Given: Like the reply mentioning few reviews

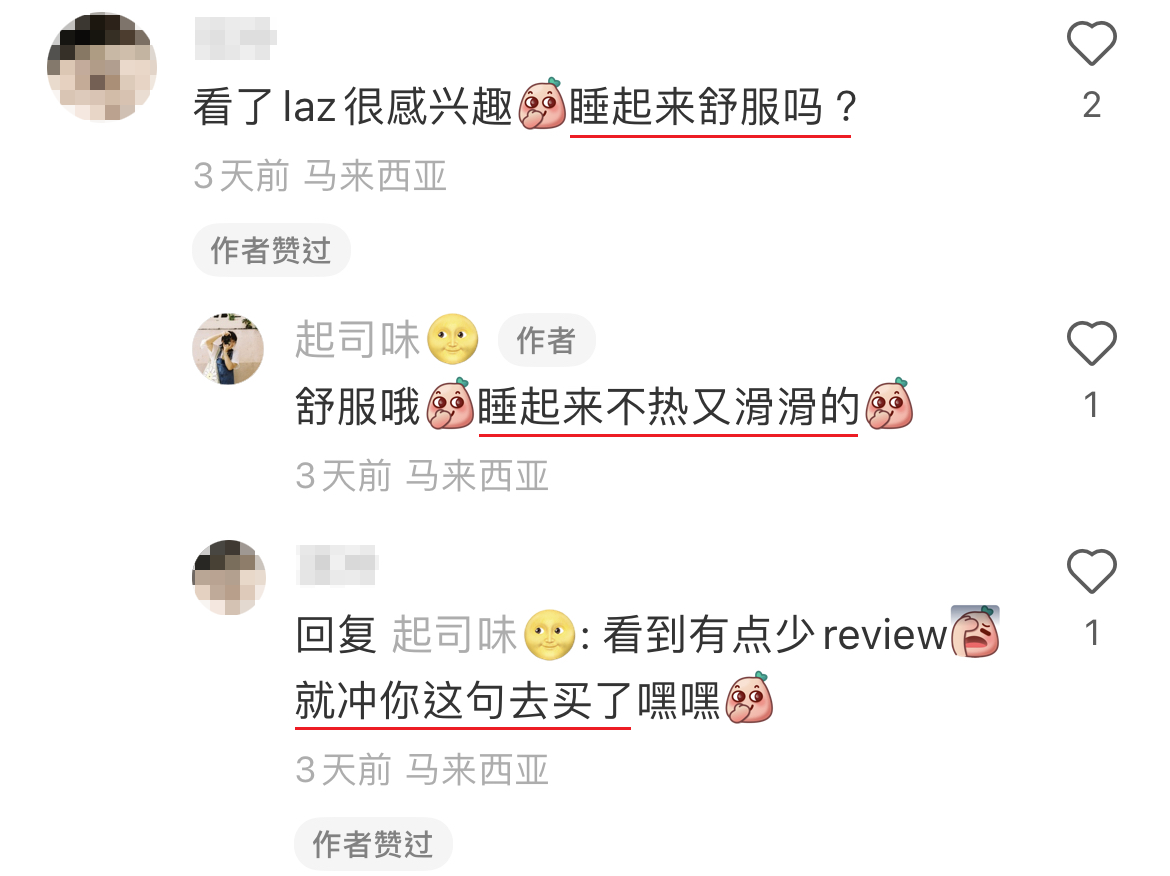Looking at the screenshot, I should click(x=1091, y=571).
